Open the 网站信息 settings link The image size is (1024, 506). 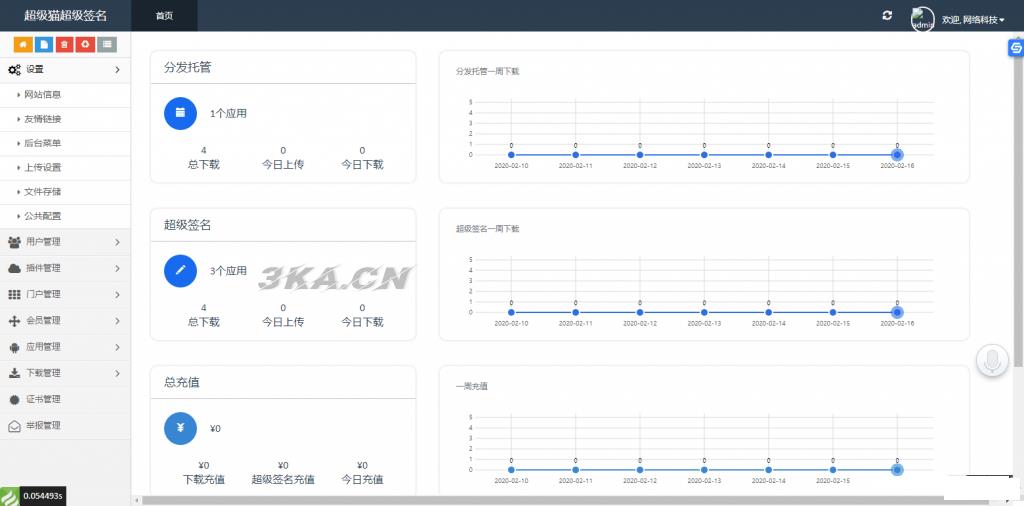point(43,95)
